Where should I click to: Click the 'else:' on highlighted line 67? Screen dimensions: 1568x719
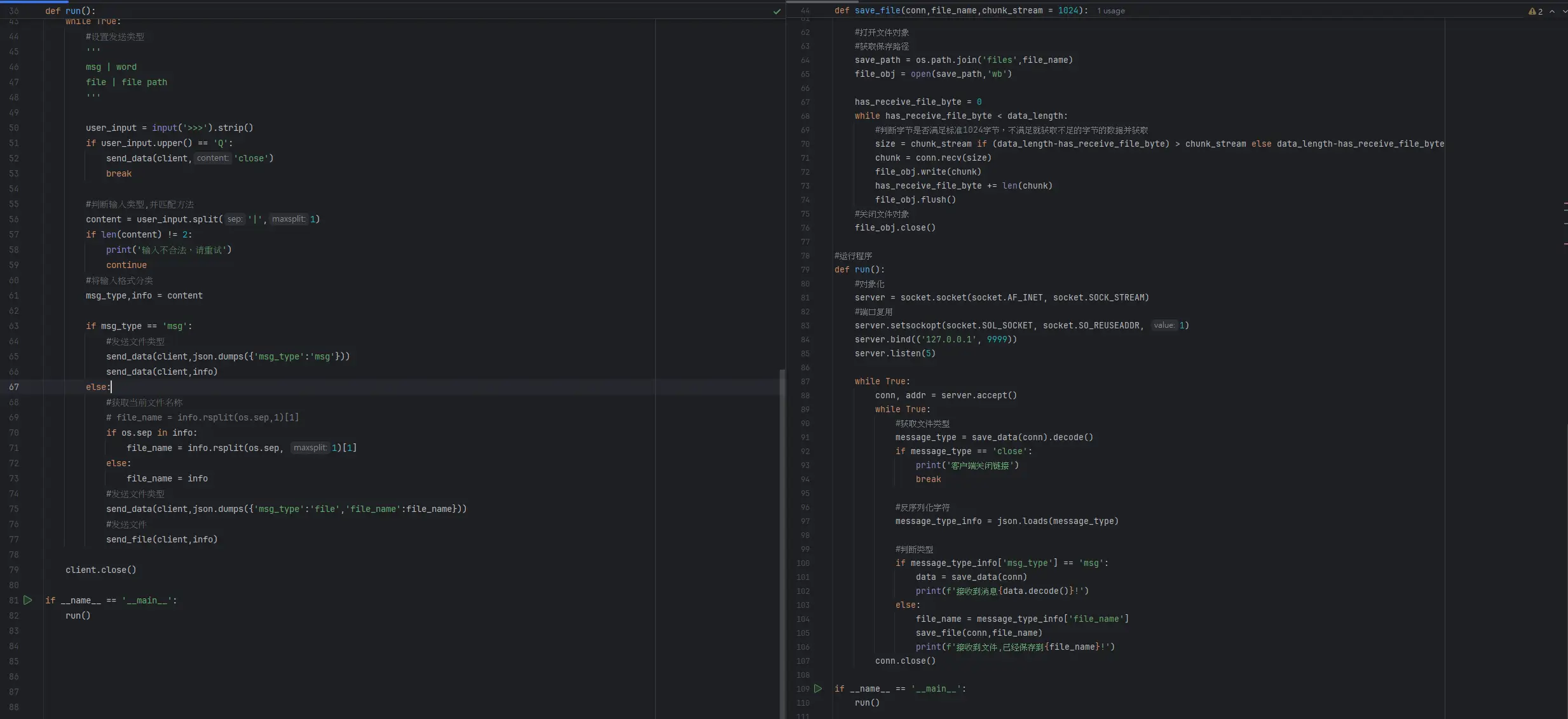[99, 387]
